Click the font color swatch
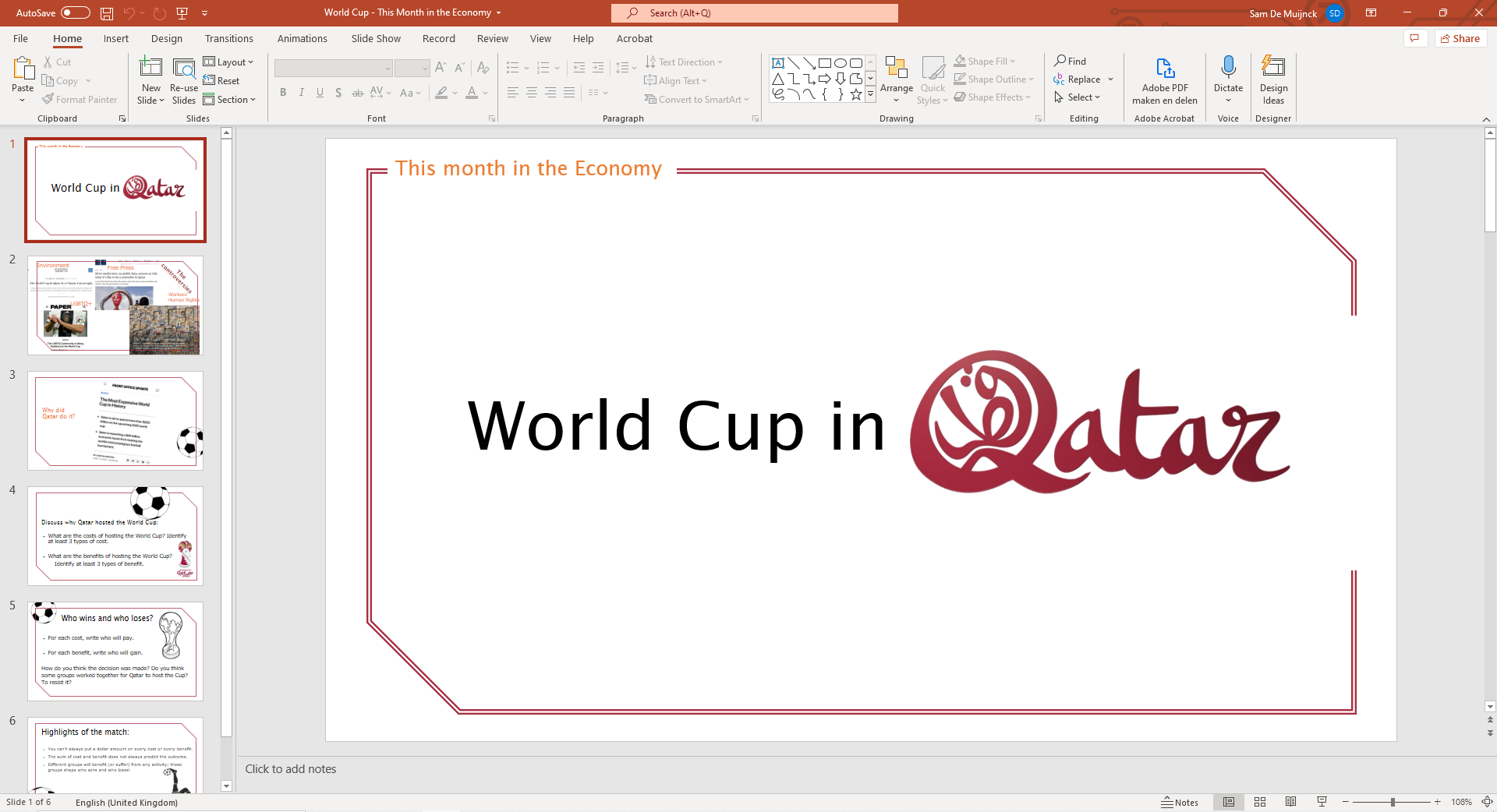This screenshot has height=812, width=1497. (x=472, y=93)
